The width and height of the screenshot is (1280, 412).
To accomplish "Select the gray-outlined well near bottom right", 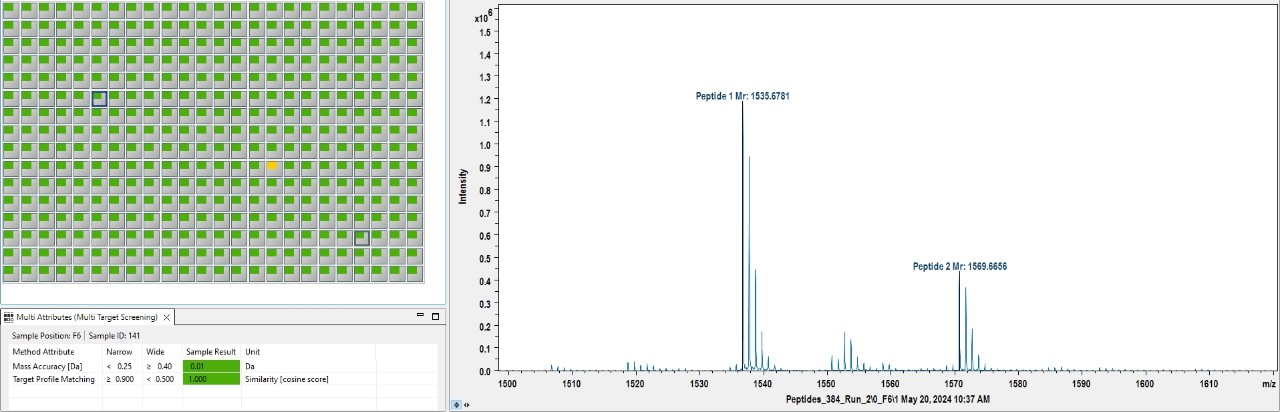I will click(362, 238).
